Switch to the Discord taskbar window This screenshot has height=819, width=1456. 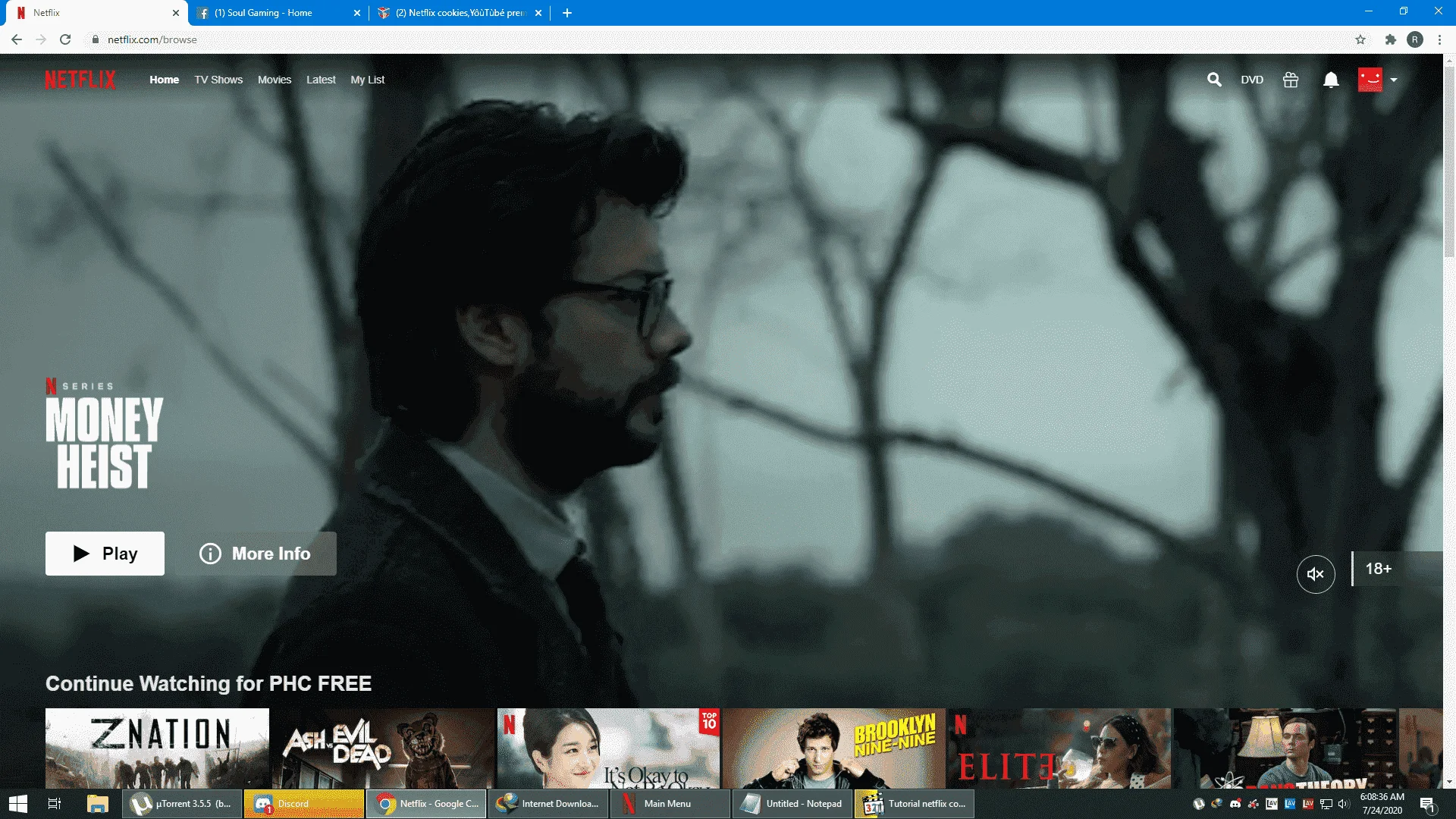304,804
